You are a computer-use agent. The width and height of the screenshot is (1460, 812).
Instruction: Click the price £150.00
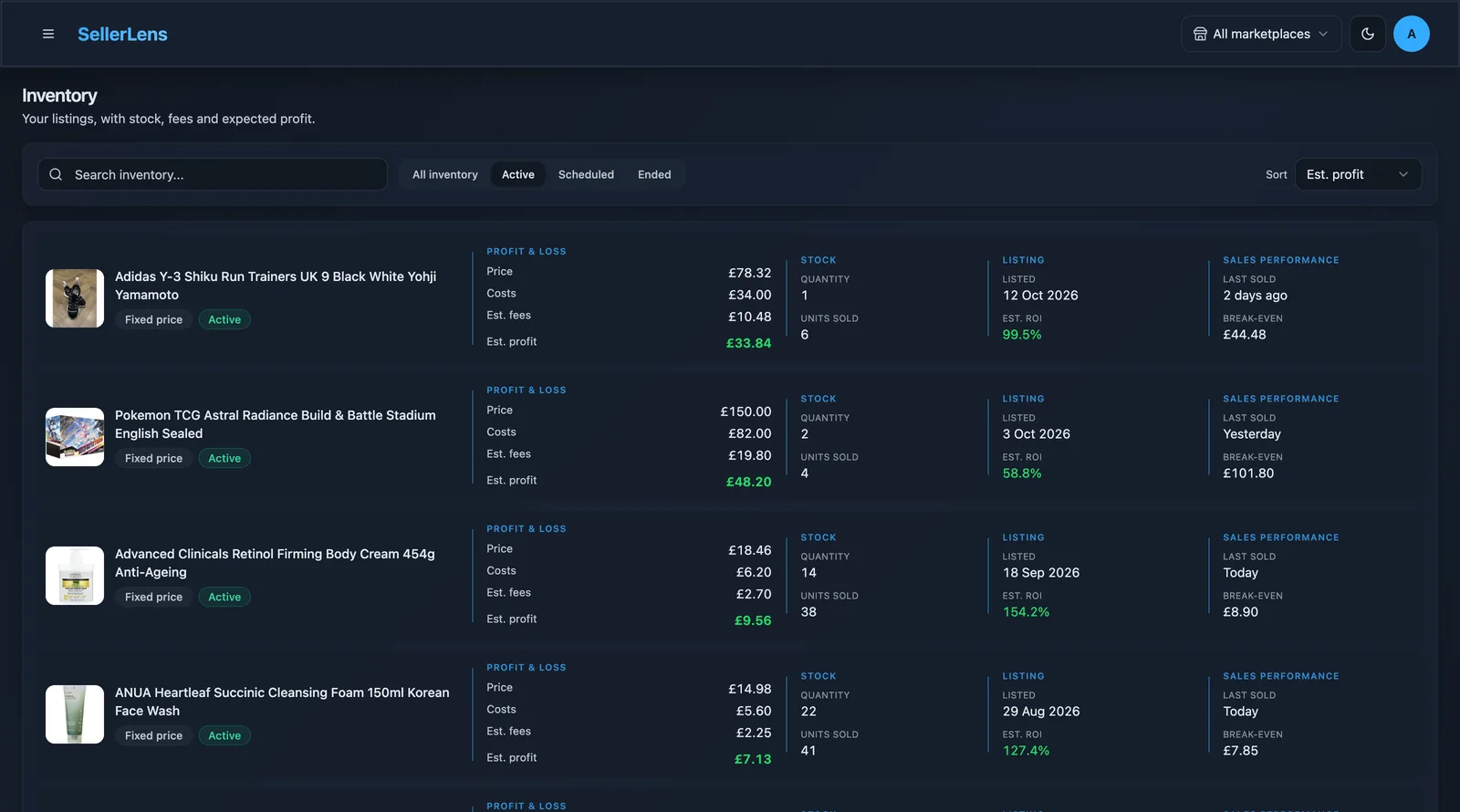click(746, 411)
